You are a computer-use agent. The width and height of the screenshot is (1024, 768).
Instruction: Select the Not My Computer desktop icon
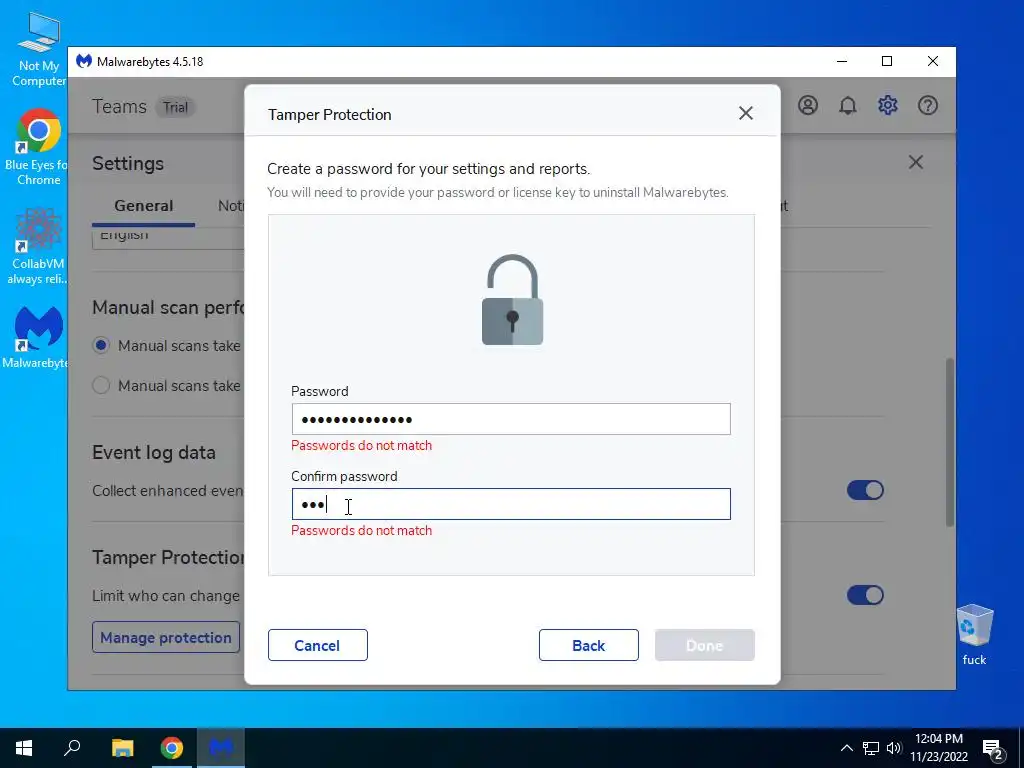coord(39,50)
